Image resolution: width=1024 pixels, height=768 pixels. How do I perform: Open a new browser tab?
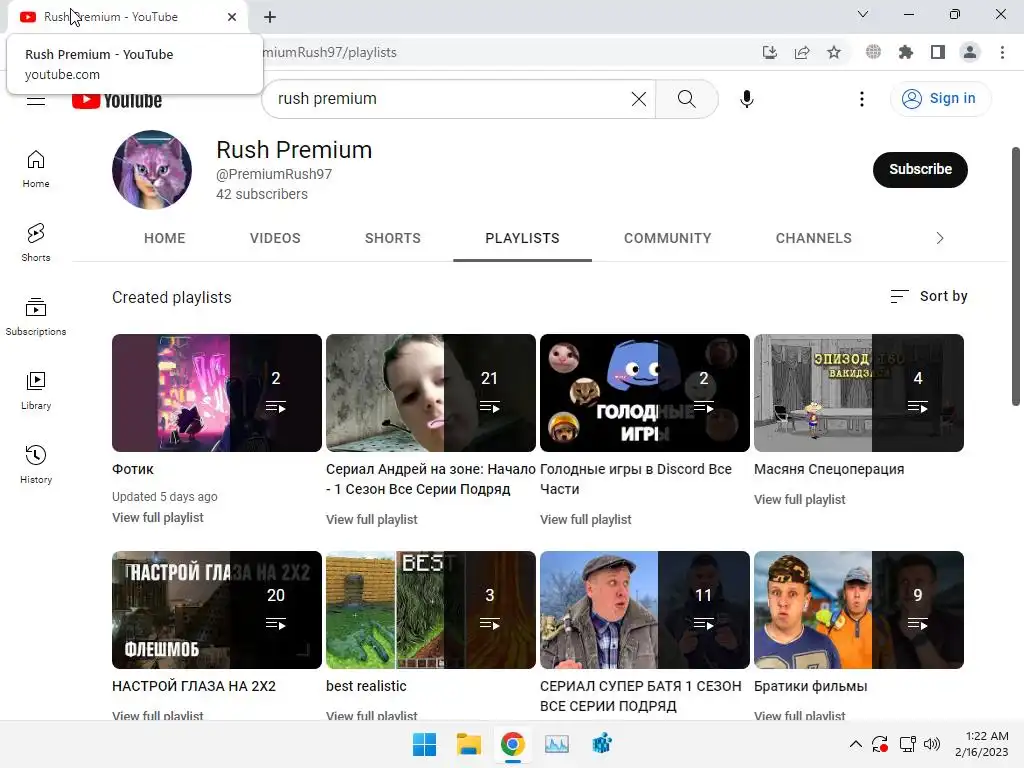(270, 17)
